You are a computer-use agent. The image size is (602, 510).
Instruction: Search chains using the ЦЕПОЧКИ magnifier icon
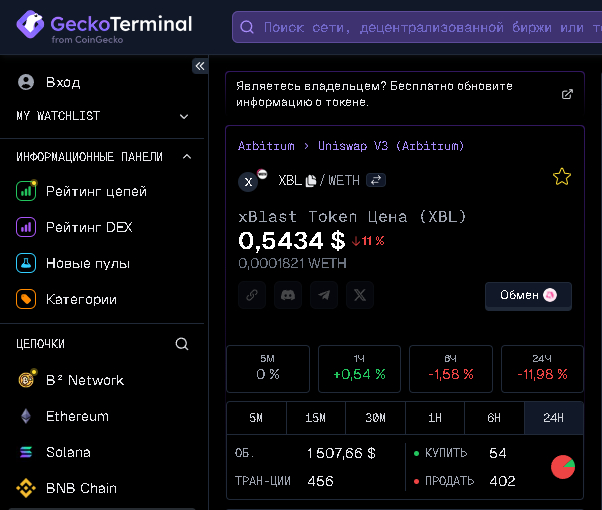[182, 344]
